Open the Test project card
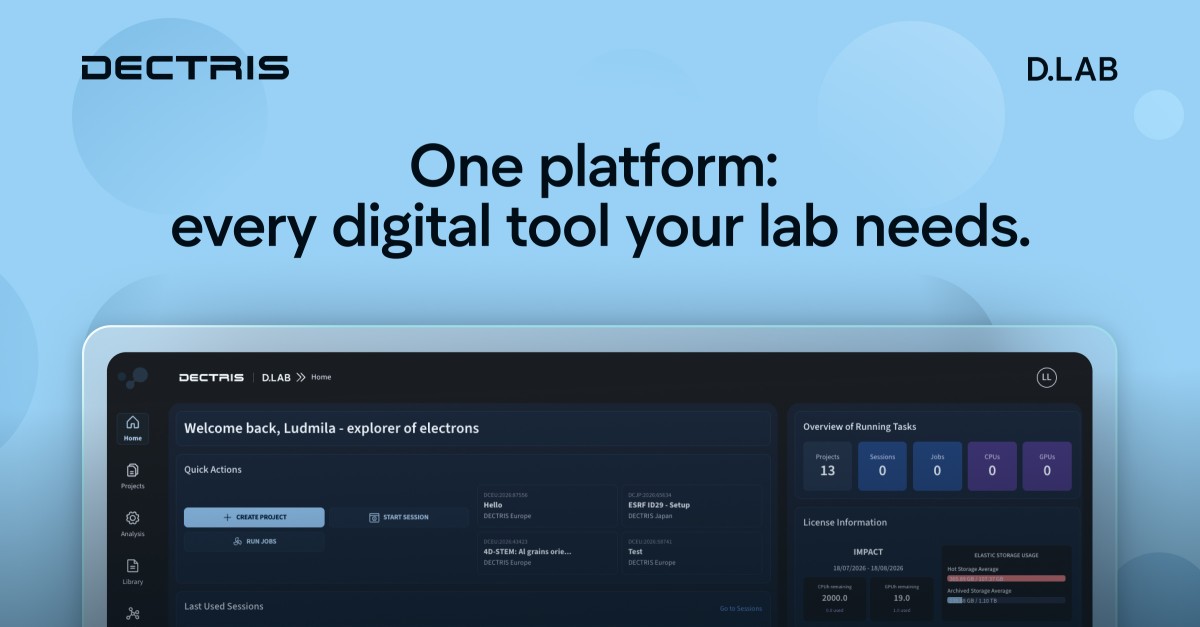1200x627 pixels. pyautogui.click(x=692, y=551)
